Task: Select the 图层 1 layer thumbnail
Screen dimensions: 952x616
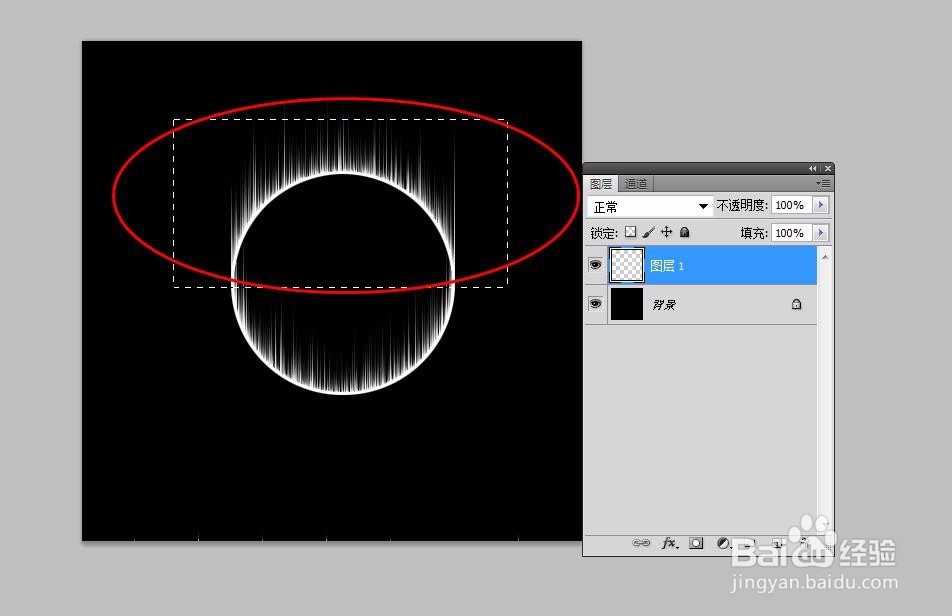Action: 627,265
